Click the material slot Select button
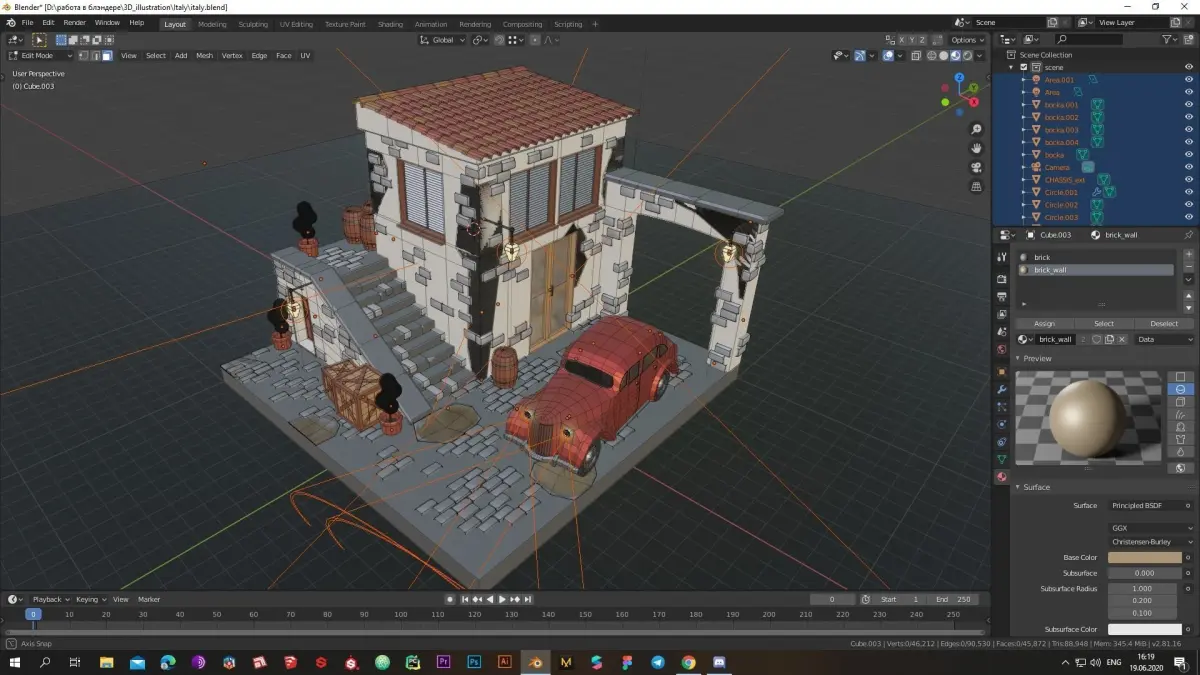Image resolution: width=1200 pixels, height=675 pixels. [1104, 323]
